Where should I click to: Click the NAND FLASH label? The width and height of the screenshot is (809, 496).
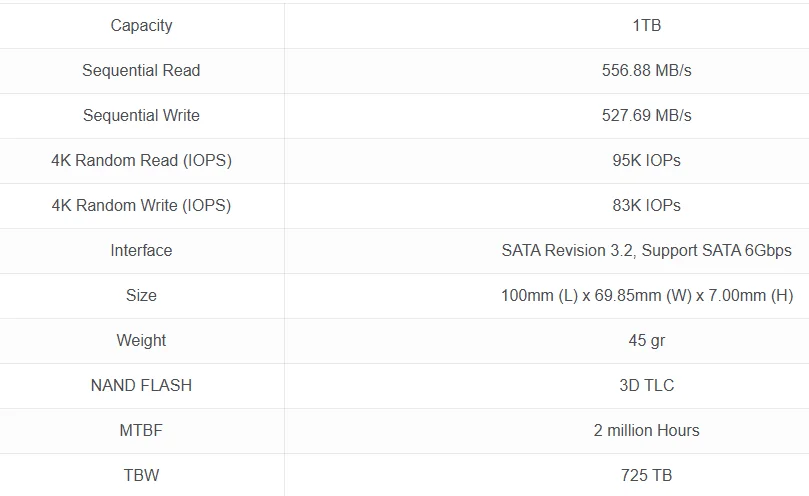coord(141,386)
